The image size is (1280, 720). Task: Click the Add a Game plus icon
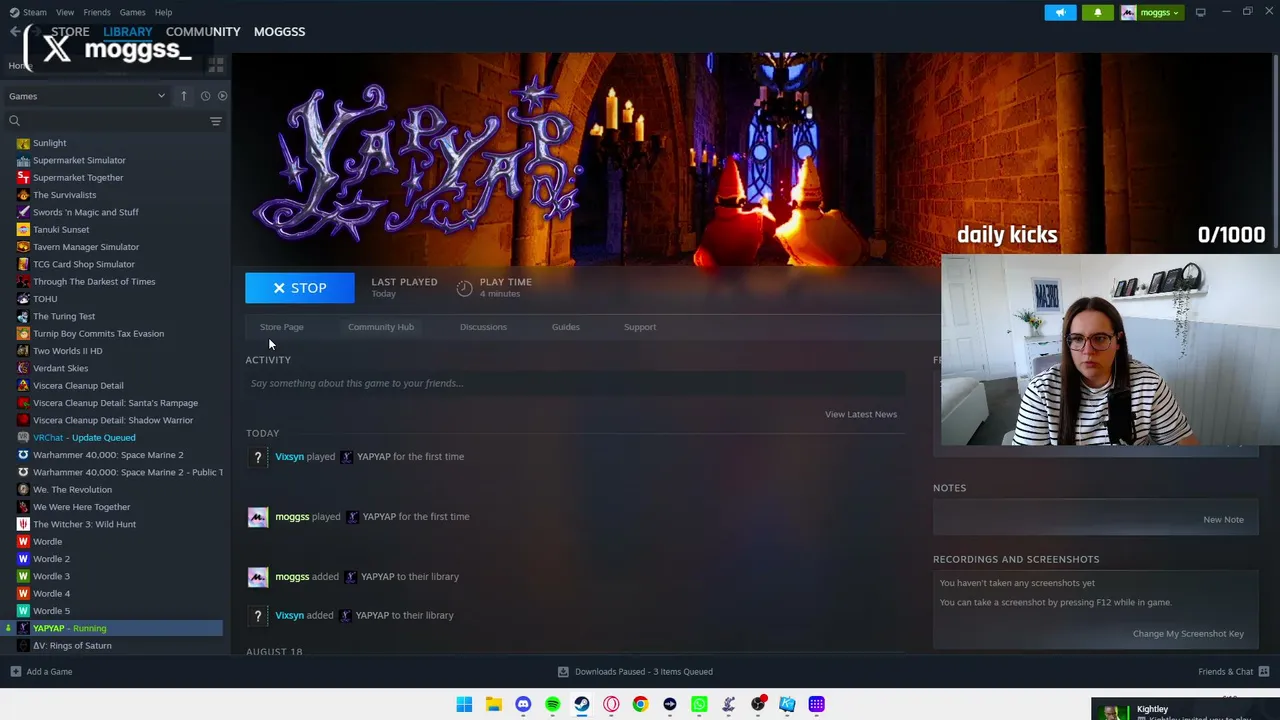point(15,672)
